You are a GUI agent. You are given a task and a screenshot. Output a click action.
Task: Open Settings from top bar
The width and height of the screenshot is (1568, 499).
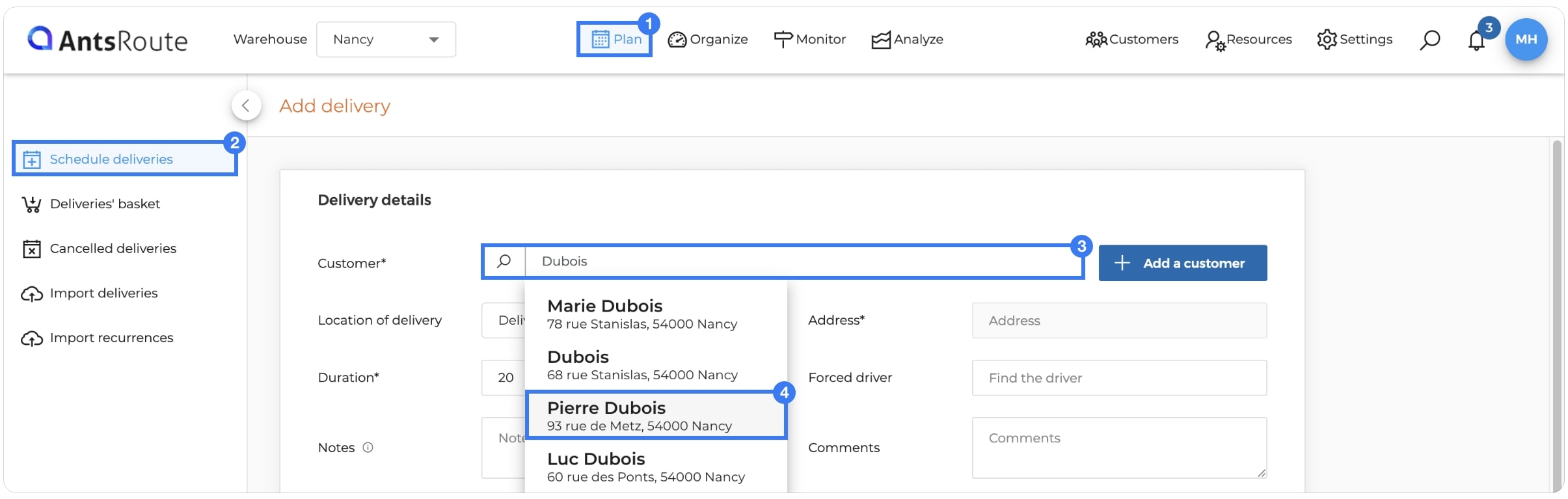point(1355,40)
